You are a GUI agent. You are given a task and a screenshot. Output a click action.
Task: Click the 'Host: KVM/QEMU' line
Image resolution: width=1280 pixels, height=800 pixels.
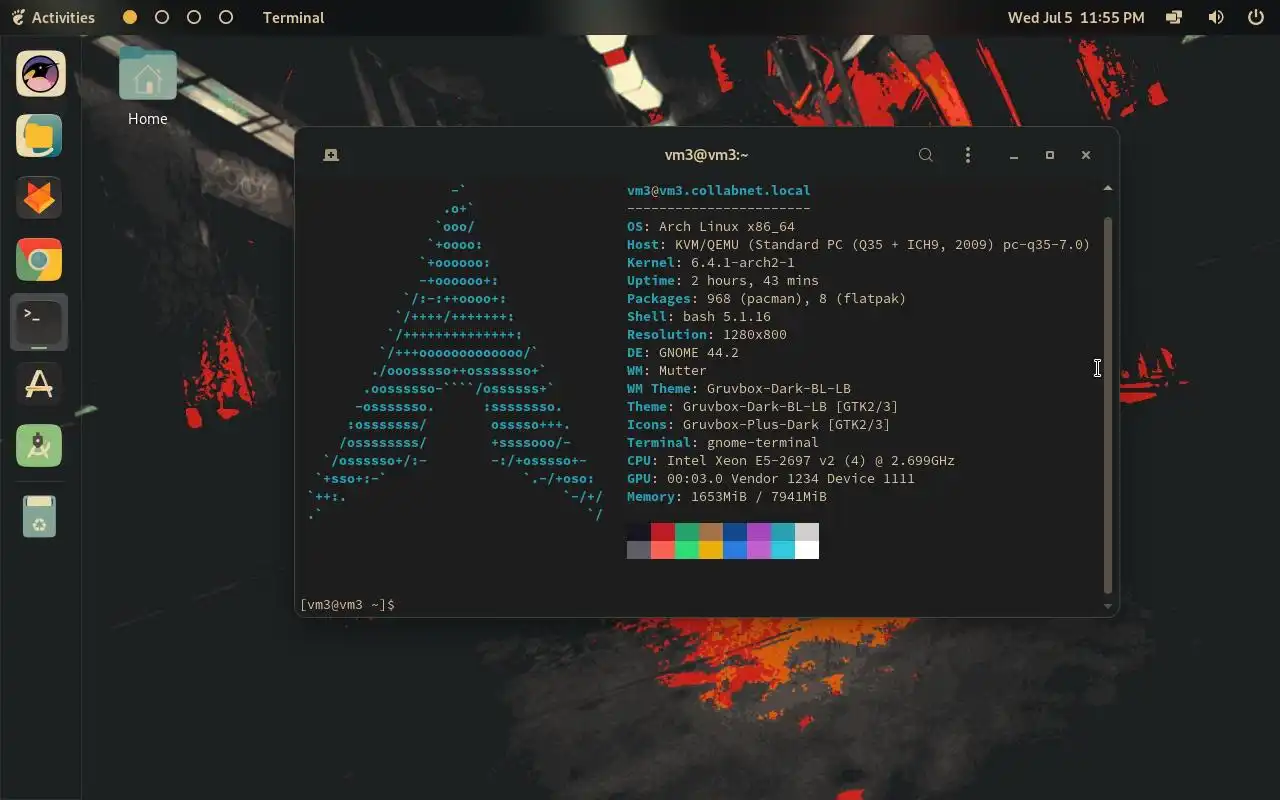point(859,244)
